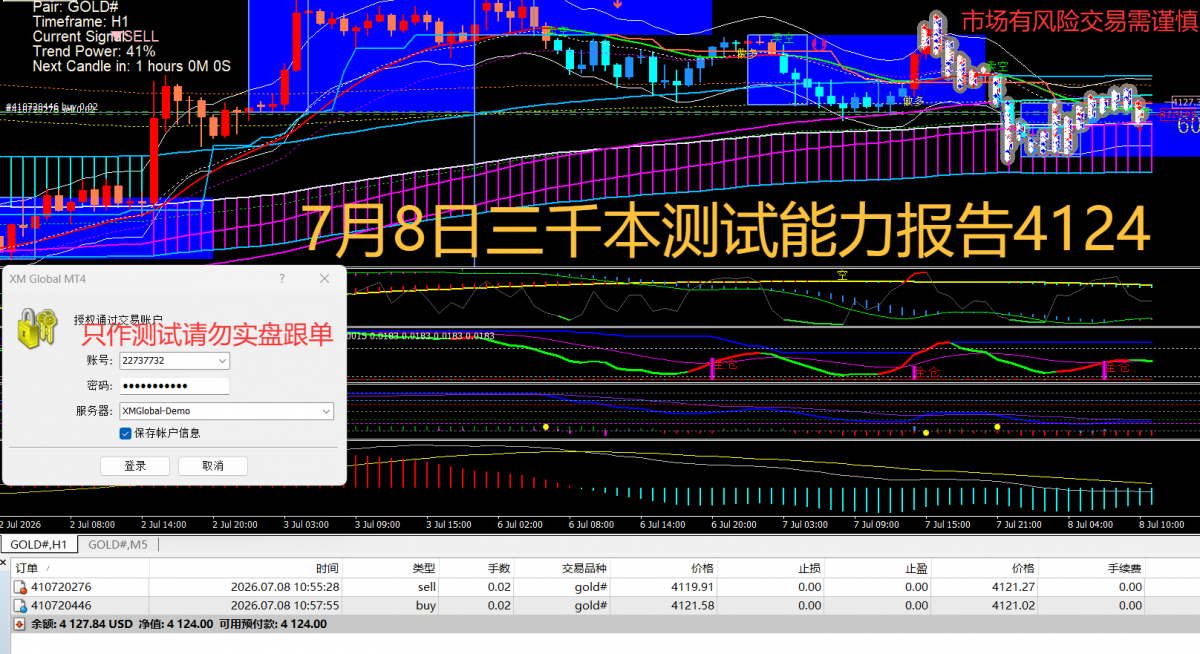Click the Current Signal SELL indicator text

pos(95,36)
